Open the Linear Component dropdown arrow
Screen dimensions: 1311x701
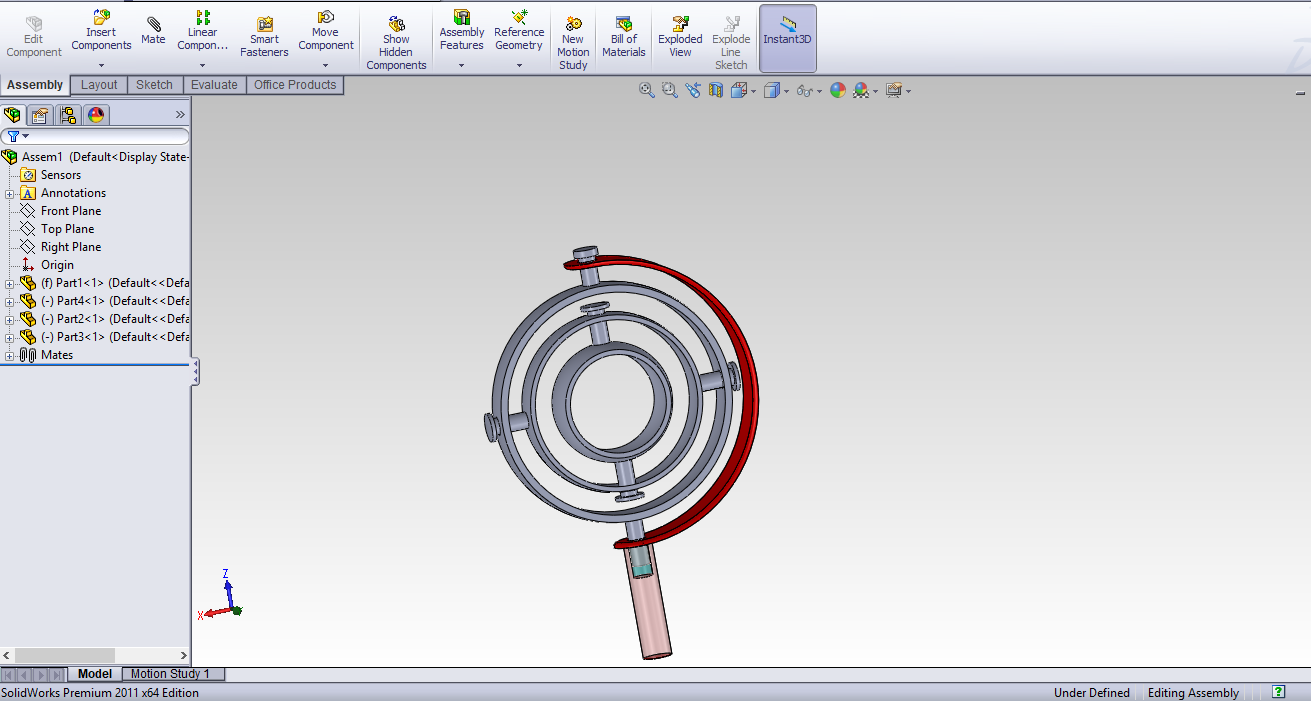203,66
